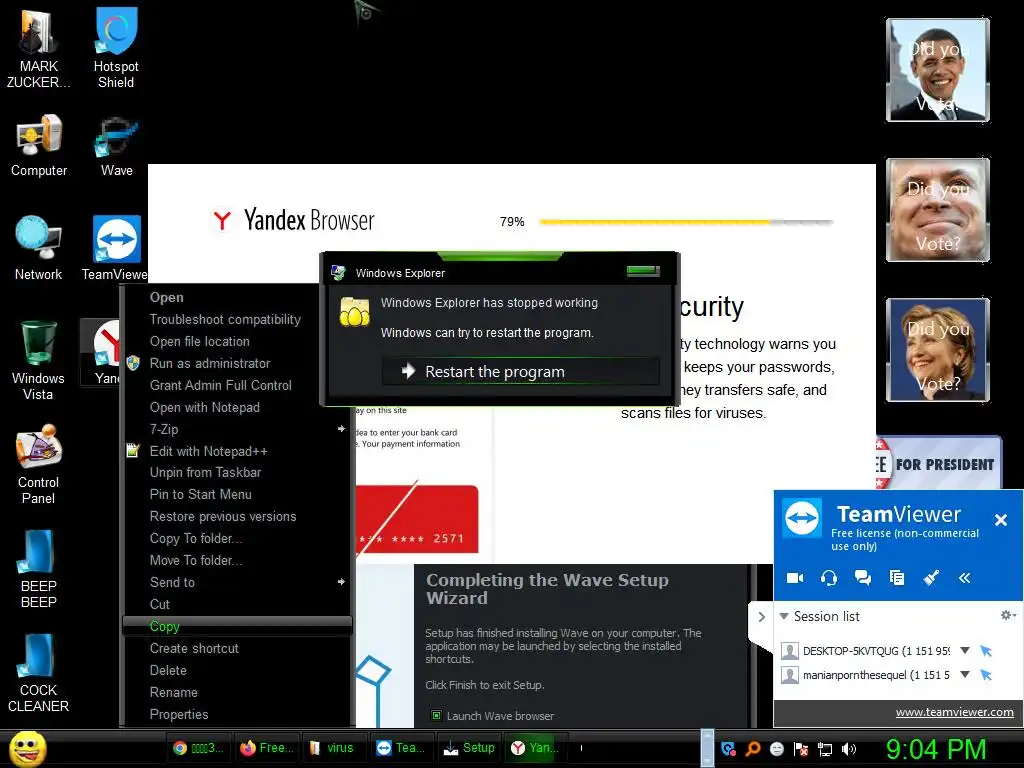This screenshot has height=768, width=1024.
Task: Open the Control Panel desktop icon
Action: pos(38,464)
